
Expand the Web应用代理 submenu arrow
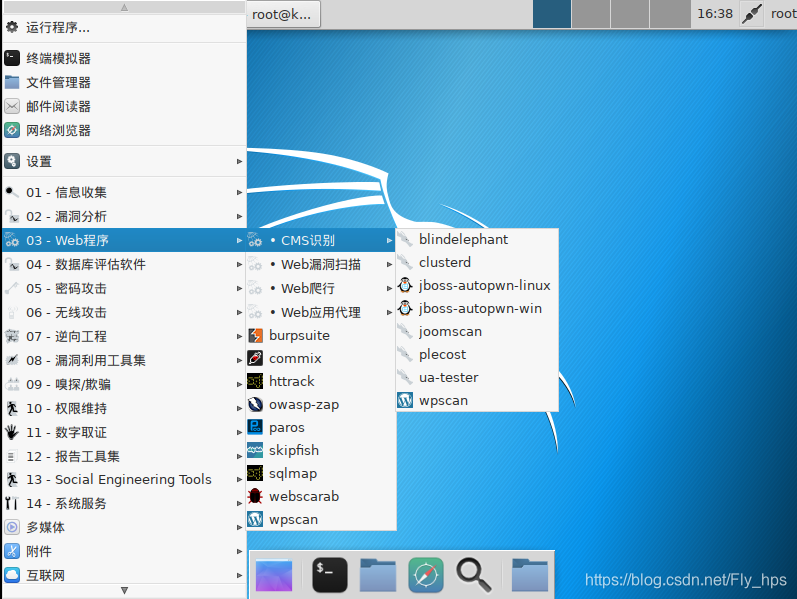[x=389, y=312]
